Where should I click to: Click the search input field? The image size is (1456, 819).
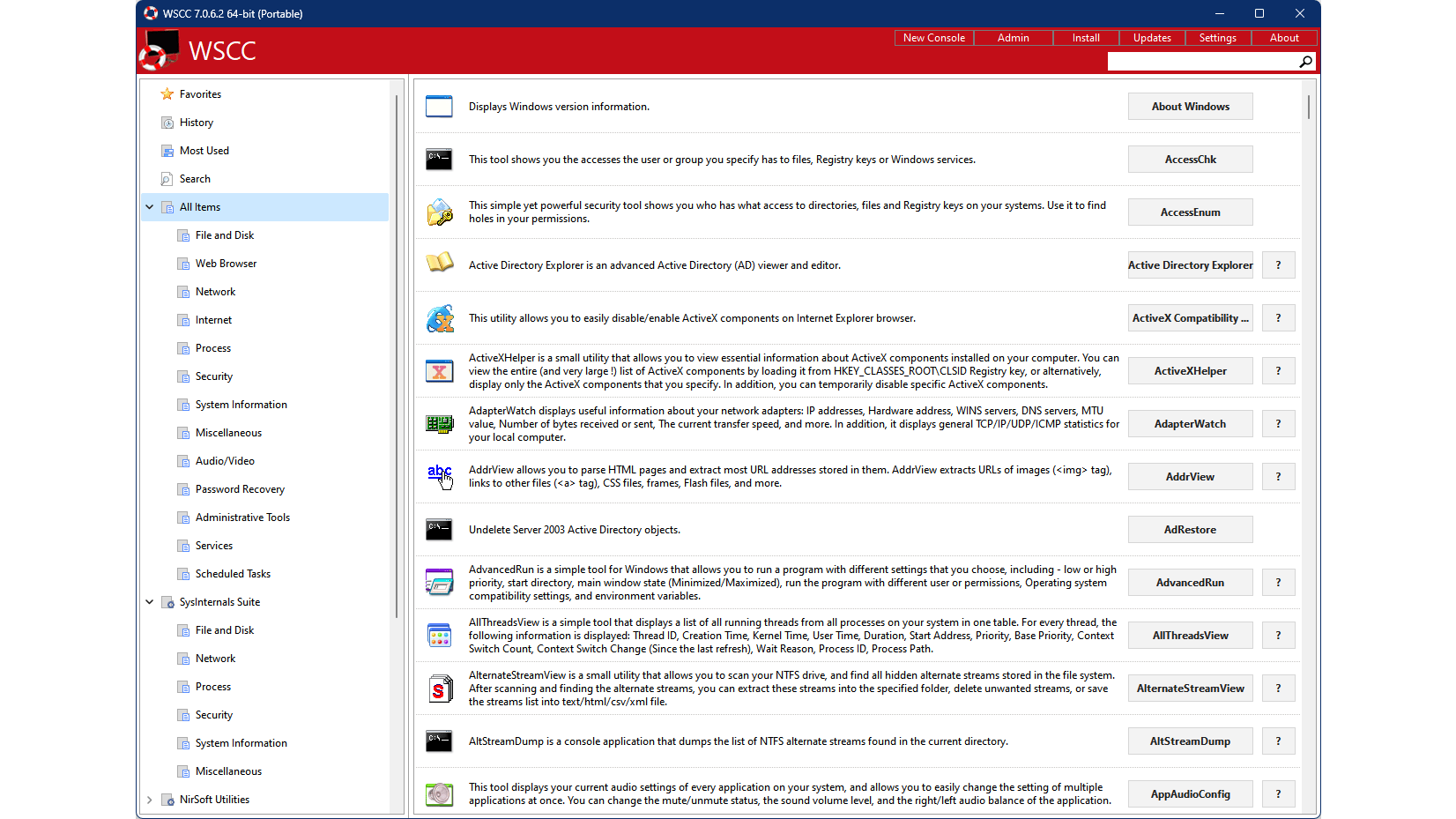pos(1202,62)
